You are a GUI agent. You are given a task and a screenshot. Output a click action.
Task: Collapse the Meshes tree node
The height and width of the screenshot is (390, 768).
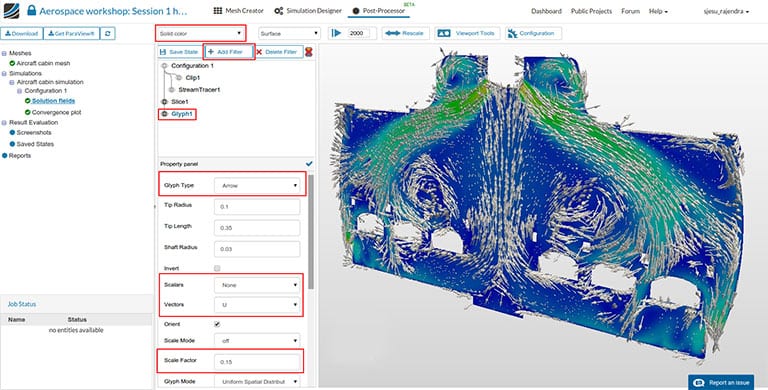pyautogui.click(x=4, y=53)
